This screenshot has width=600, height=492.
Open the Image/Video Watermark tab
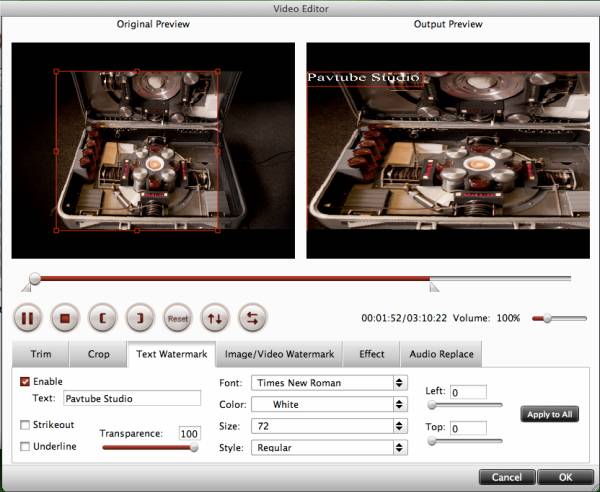(x=279, y=354)
